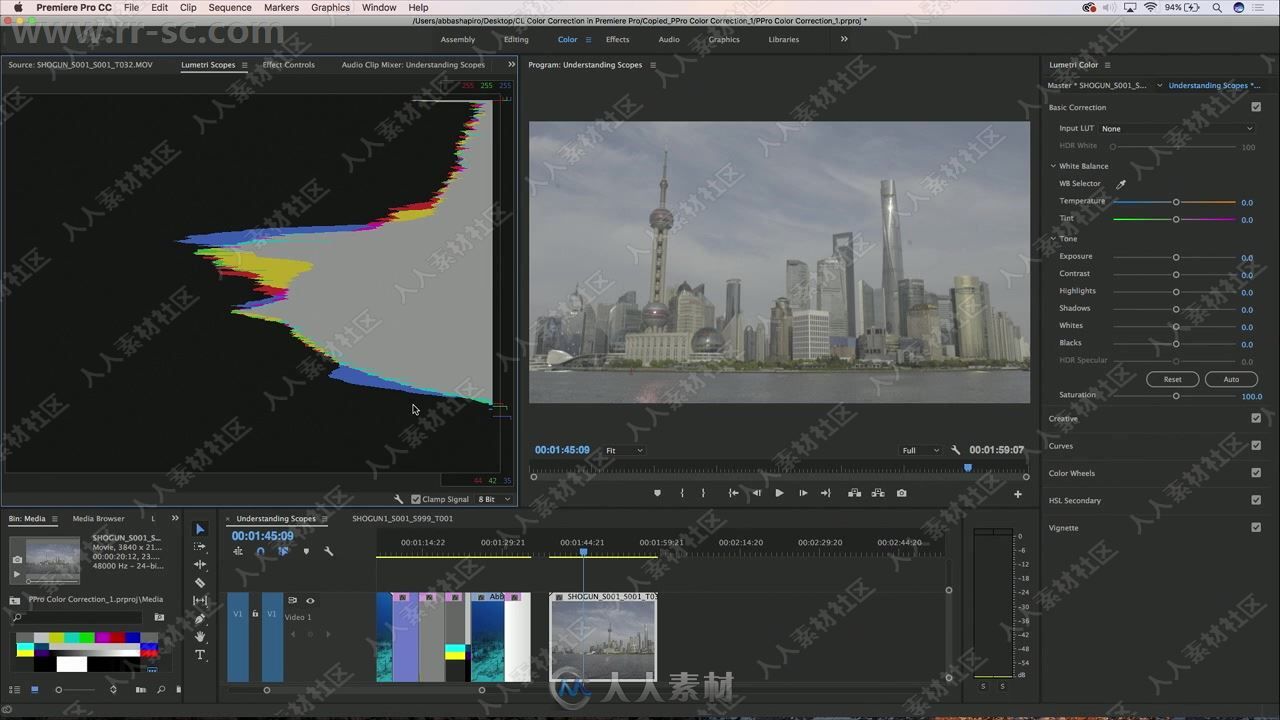Toggle the Creative section checkbox
This screenshot has height=720, width=1280.
[1256, 418]
